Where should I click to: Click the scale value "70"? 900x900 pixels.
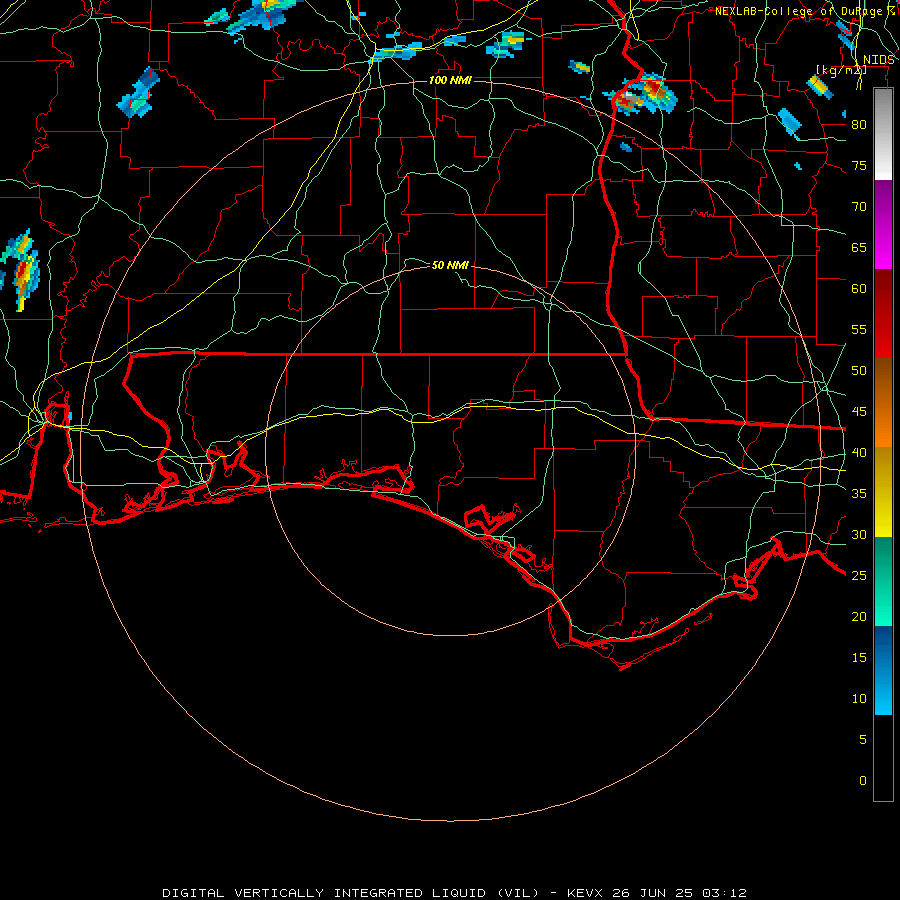859,207
